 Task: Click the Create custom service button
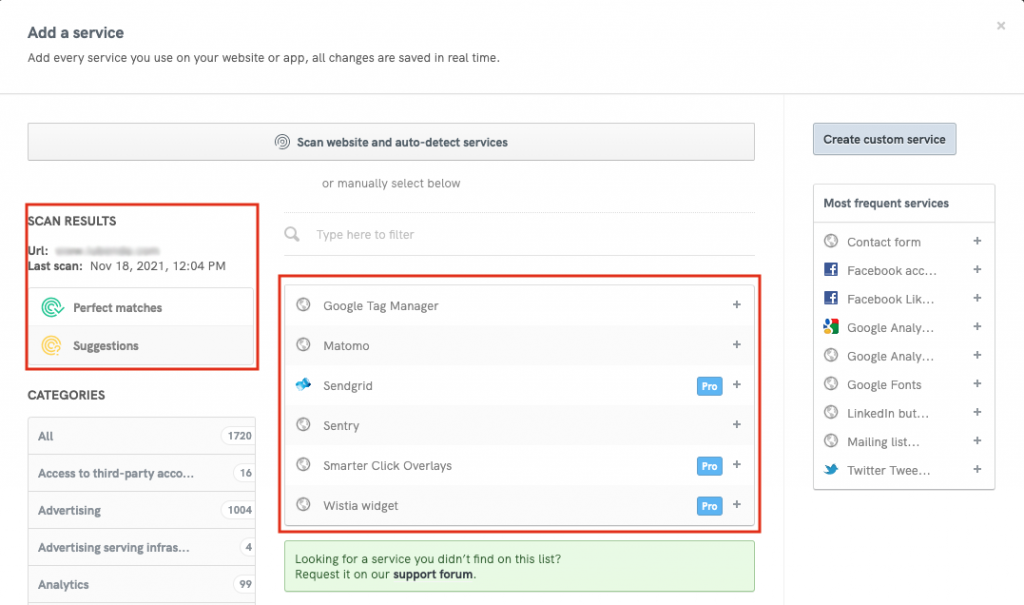[x=884, y=139]
